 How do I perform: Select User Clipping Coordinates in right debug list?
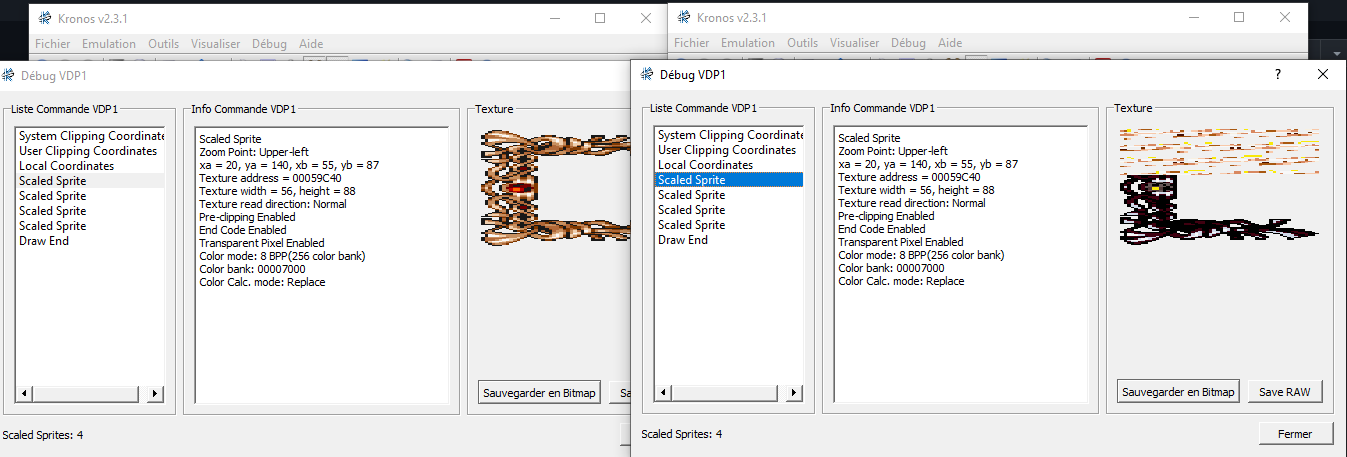pyautogui.click(x=730, y=150)
